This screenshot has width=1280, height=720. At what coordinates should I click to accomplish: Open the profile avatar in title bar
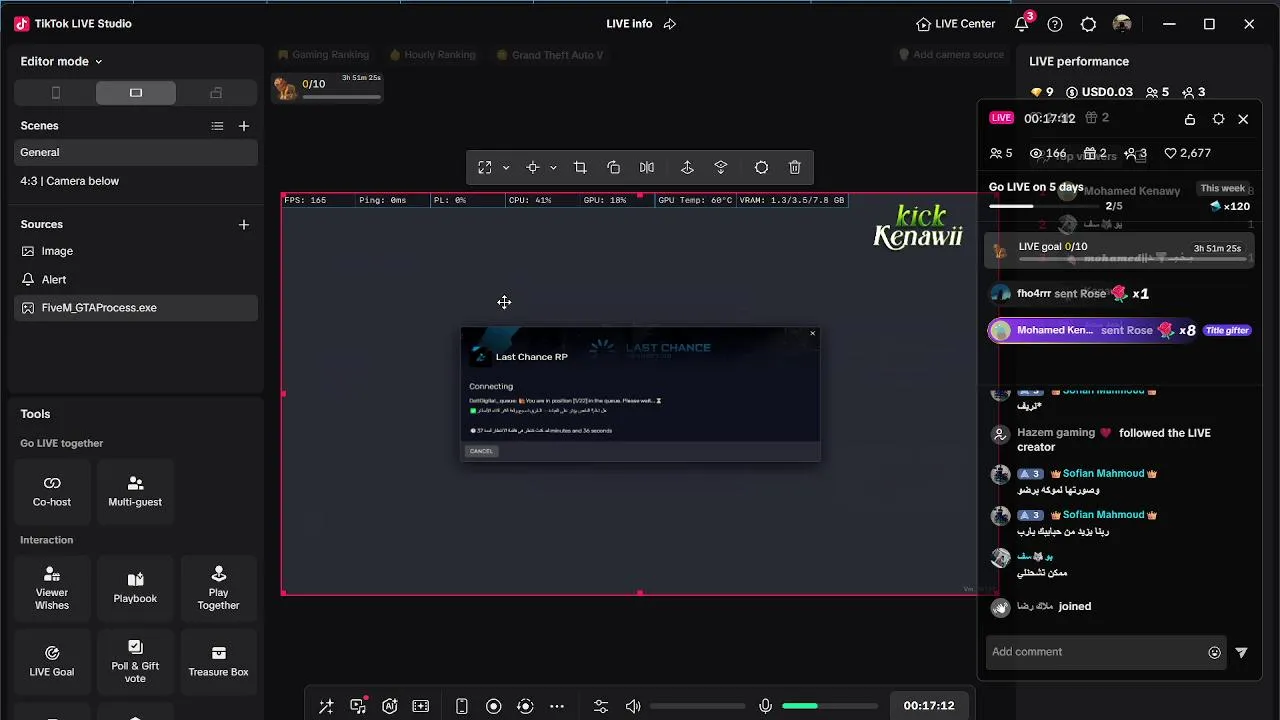1122,24
